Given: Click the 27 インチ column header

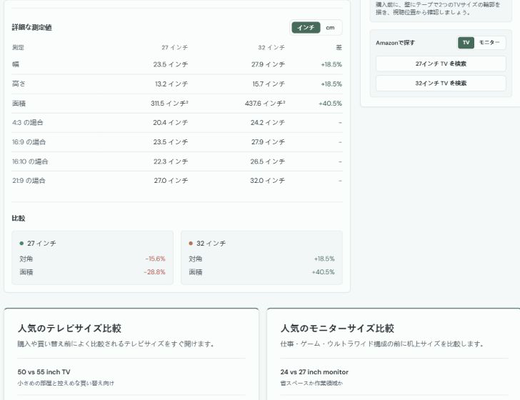Looking at the screenshot, I should tap(175, 48).
